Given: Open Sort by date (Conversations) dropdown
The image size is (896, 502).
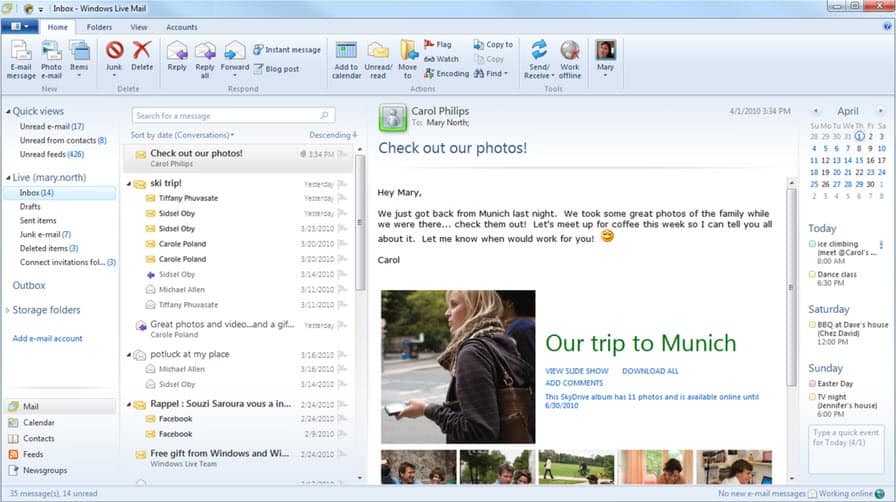Looking at the screenshot, I should pos(182,135).
